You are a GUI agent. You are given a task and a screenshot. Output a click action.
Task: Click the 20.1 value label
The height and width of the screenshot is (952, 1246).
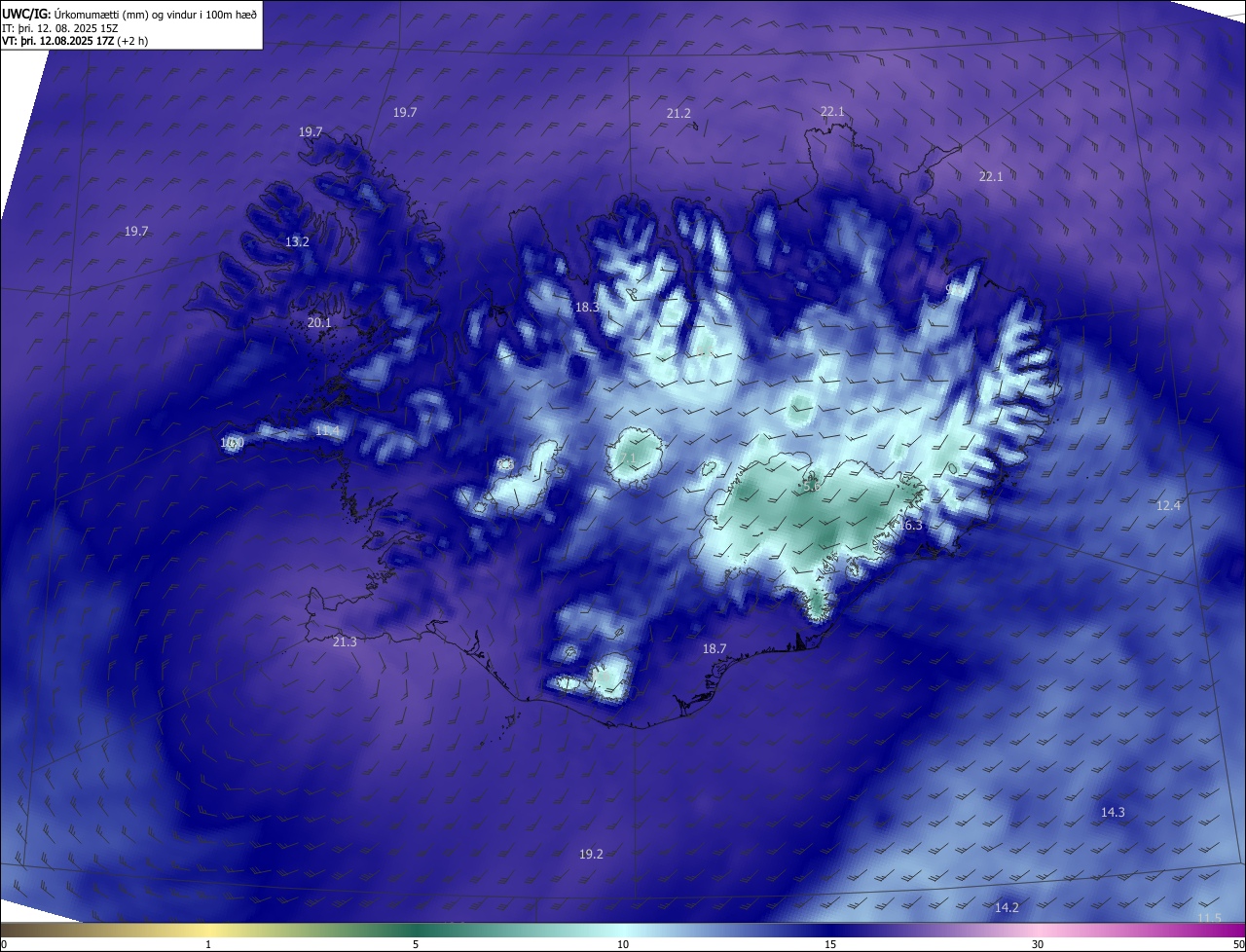[319, 323]
